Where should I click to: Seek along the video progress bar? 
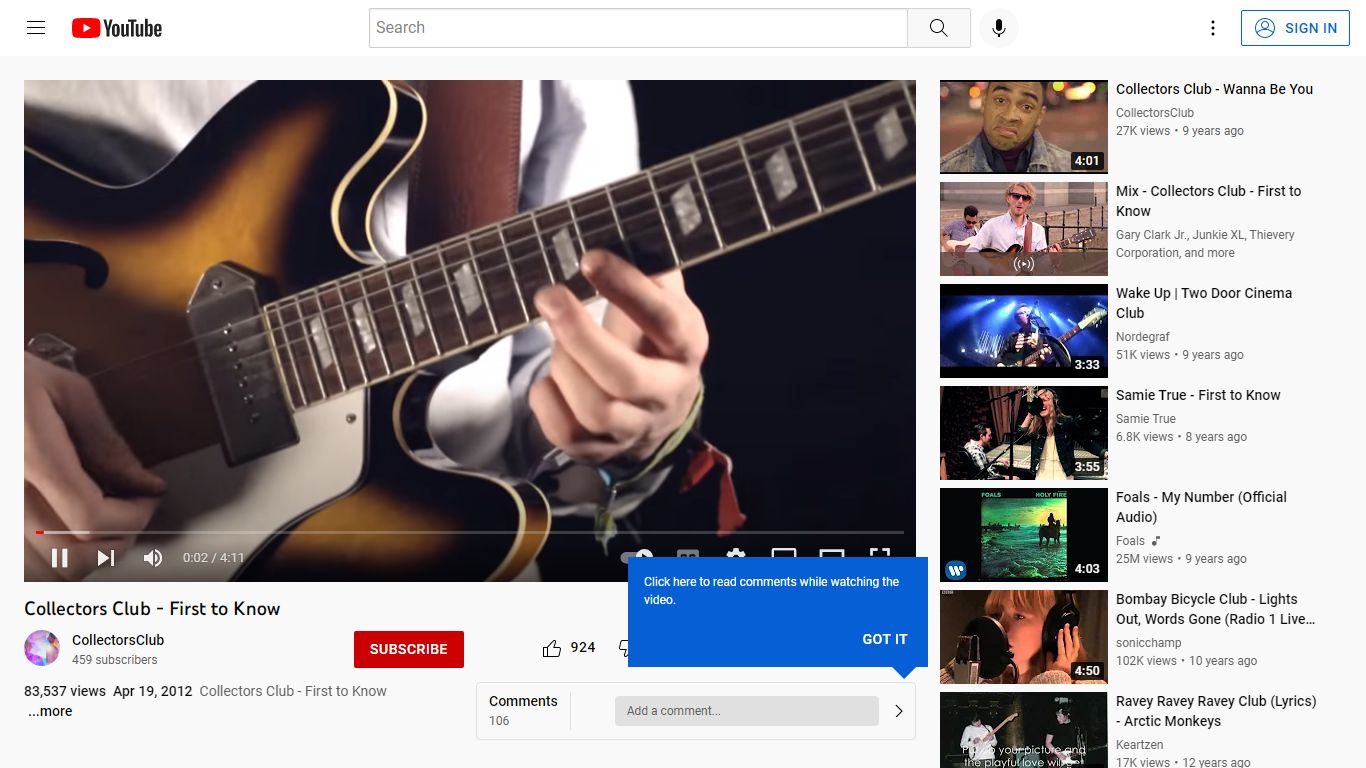[470, 532]
